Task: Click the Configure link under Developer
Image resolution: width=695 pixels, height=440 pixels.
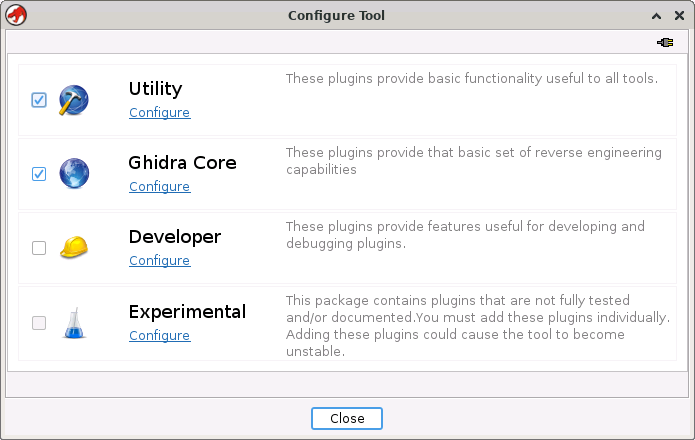Action: click(x=159, y=261)
